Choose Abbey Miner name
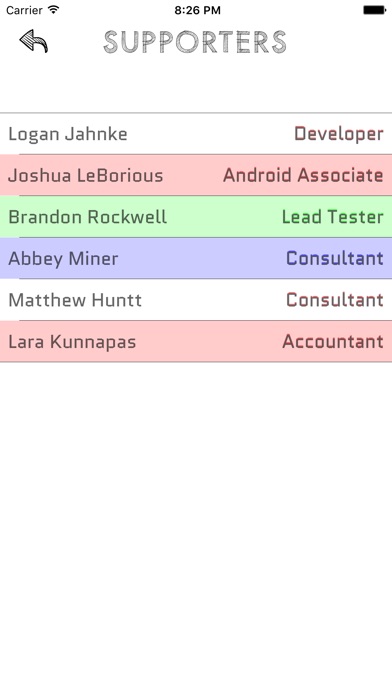This screenshot has height=696, width=392. [63, 259]
